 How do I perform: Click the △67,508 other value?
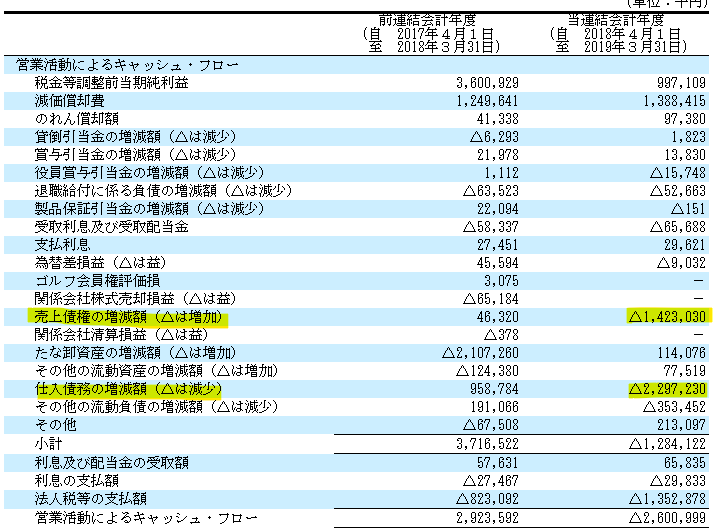(x=491, y=425)
